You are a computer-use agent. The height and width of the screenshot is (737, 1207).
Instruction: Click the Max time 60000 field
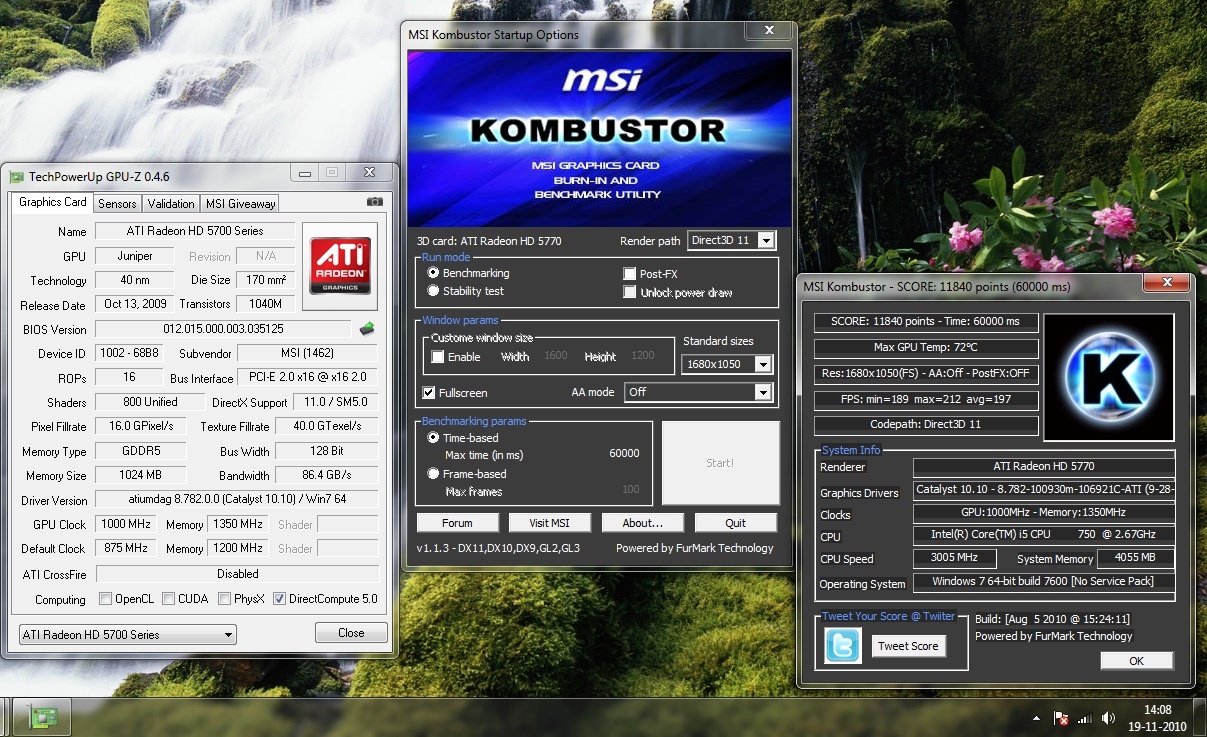click(x=624, y=454)
